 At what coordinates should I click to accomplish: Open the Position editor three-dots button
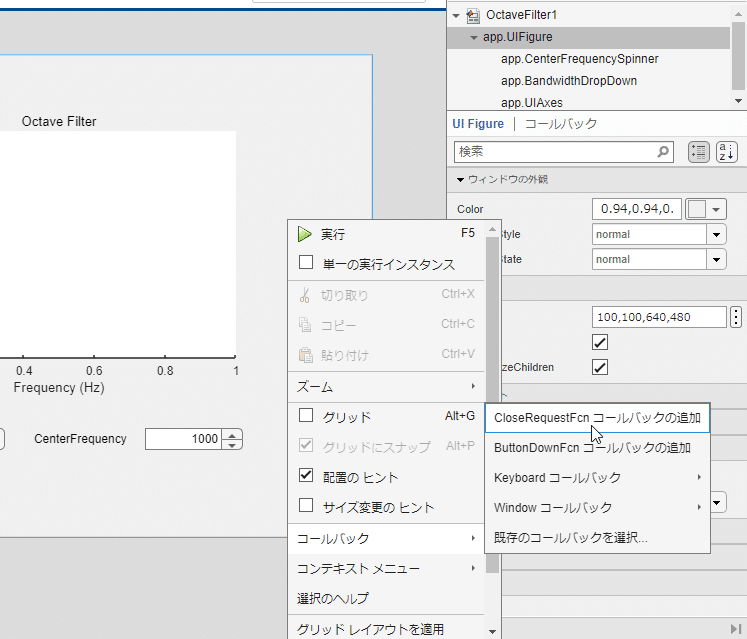(736, 317)
